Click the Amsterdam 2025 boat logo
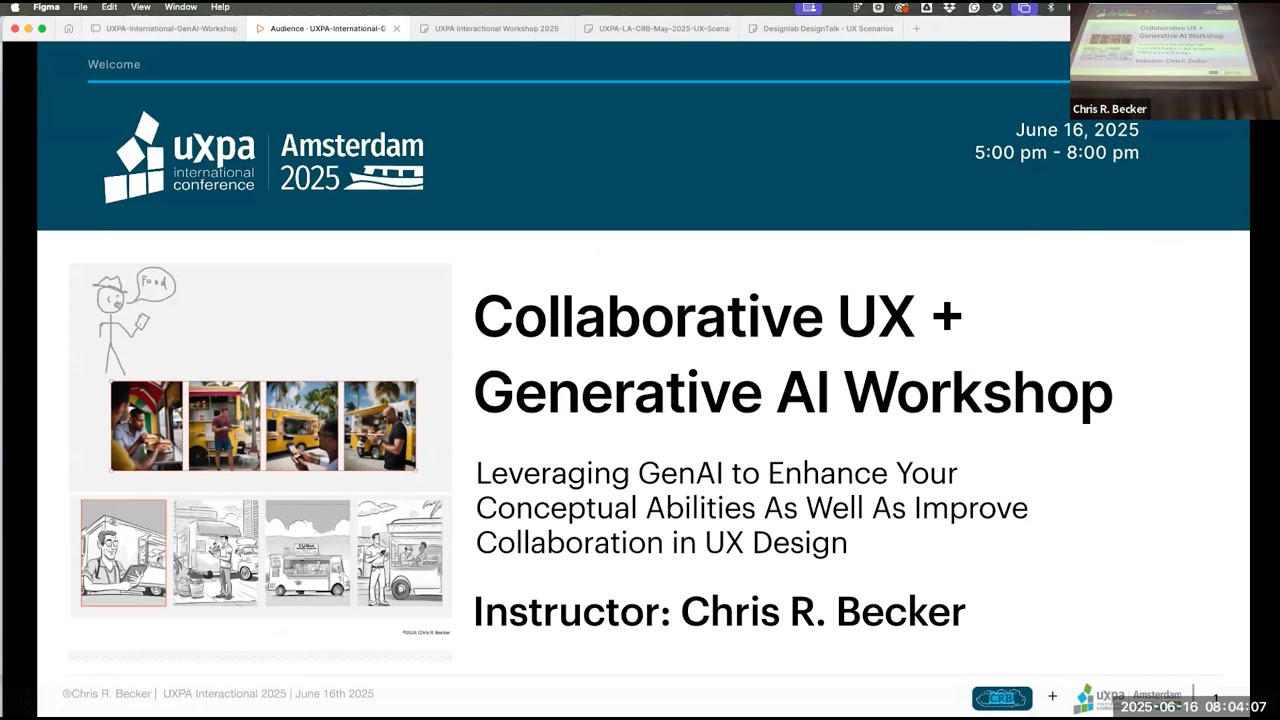 click(x=352, y=161)
